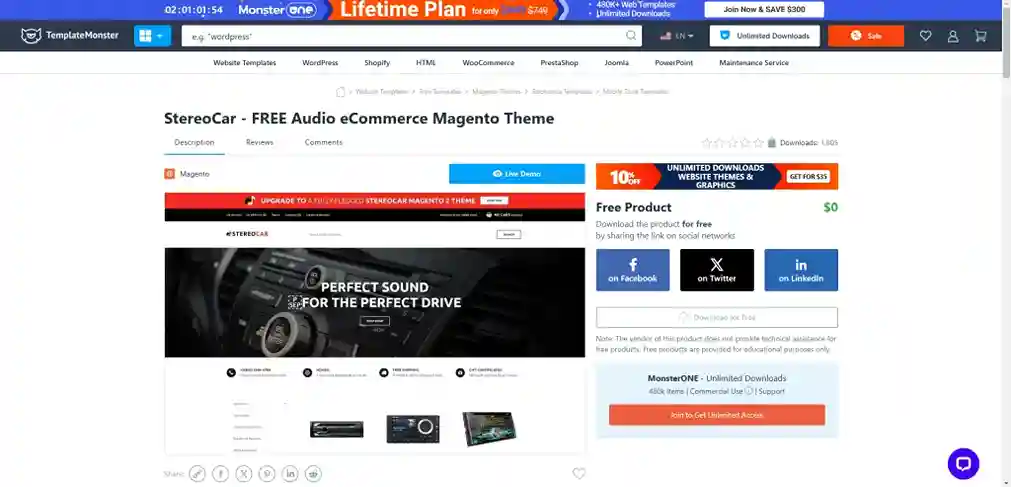Click Website Templates breadcrumb link

tap(382, 92)
